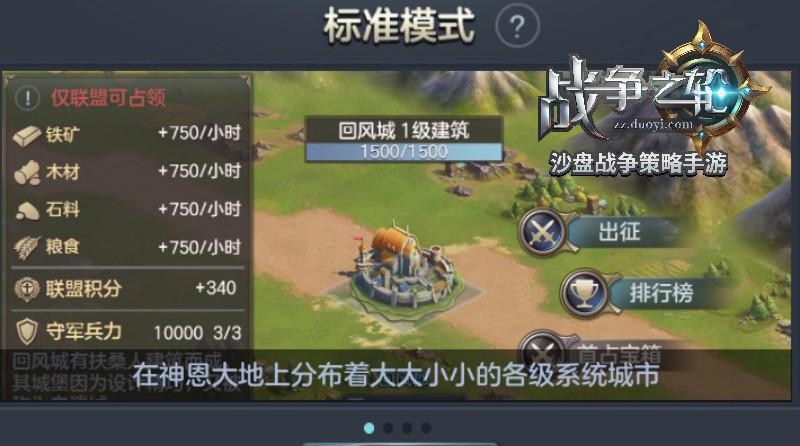Viewport: 800px width, 446px height.
Task: Click the 1500/1500 durability bar
Action: (404, 152)
